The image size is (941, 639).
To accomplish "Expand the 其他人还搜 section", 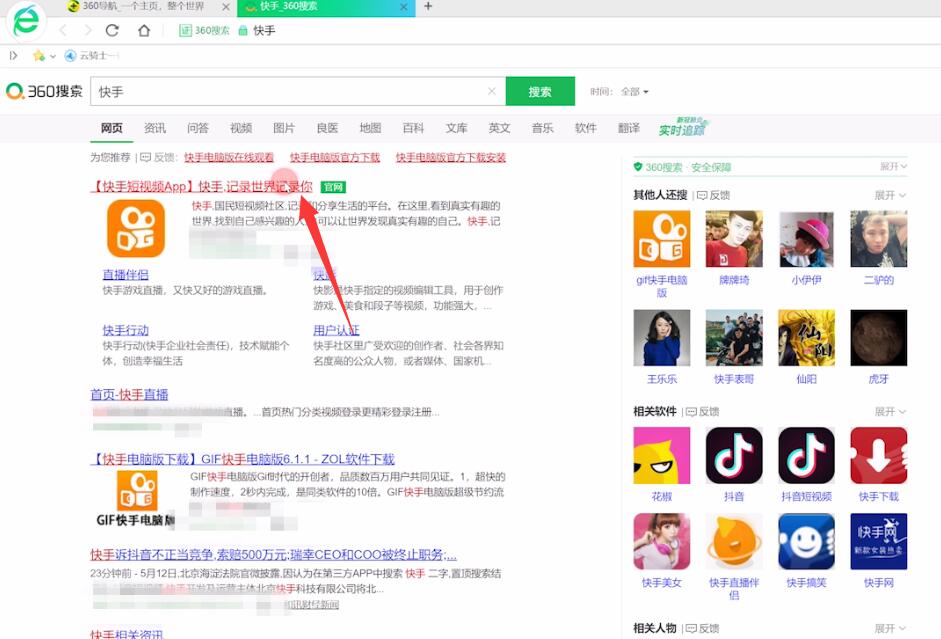I will pyautogui.click(x=890, y=195).
